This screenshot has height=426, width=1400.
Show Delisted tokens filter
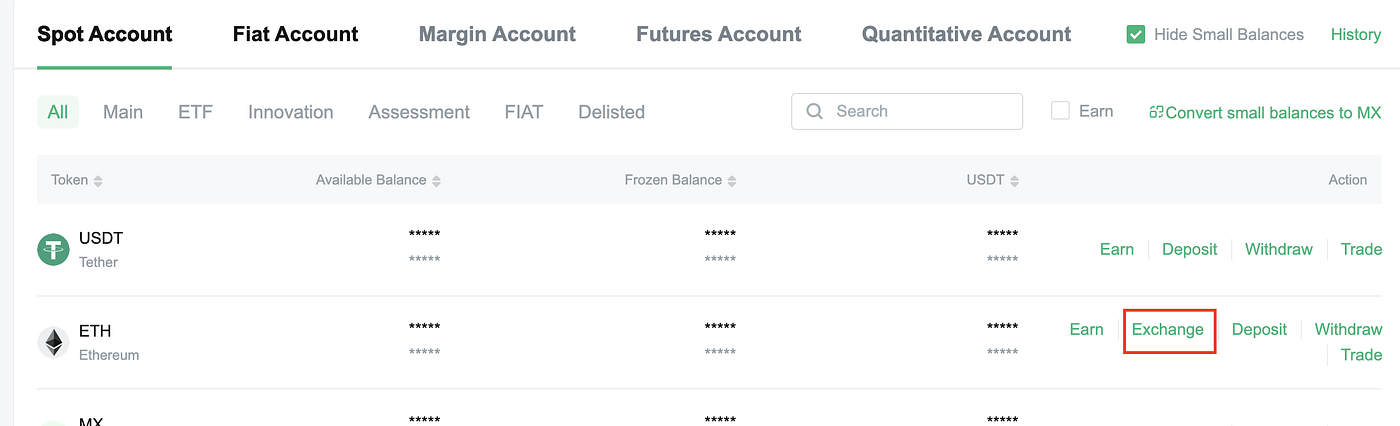[611, 112]
